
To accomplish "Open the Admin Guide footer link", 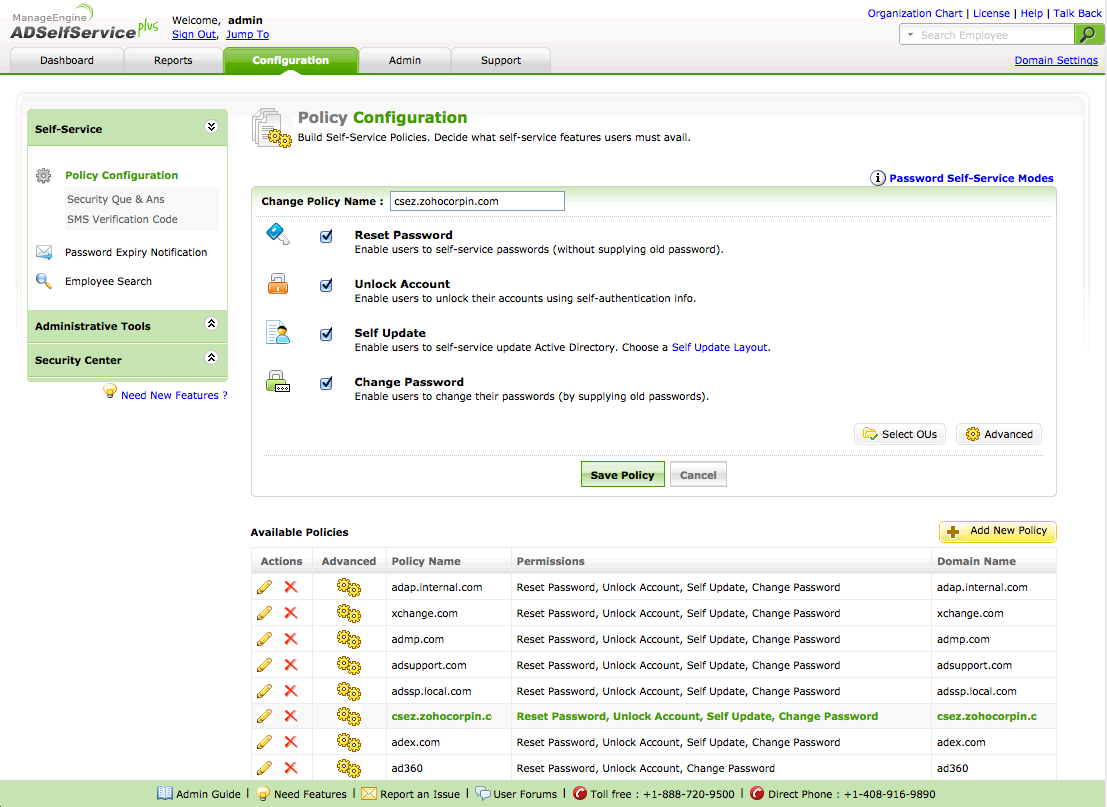I will click(x=199, y=794).
